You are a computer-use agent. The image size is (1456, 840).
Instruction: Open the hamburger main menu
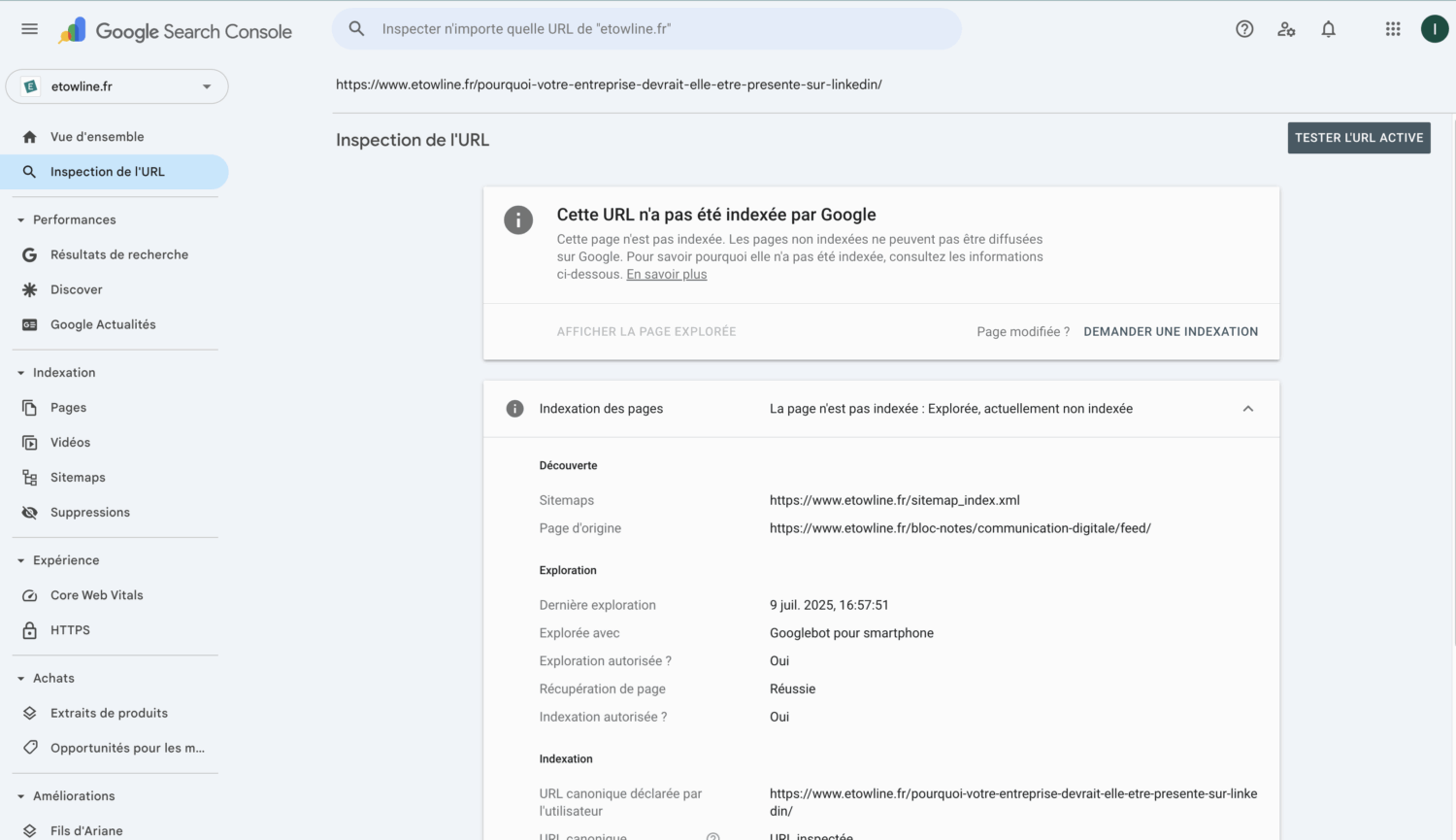click(x=29, y=29)
